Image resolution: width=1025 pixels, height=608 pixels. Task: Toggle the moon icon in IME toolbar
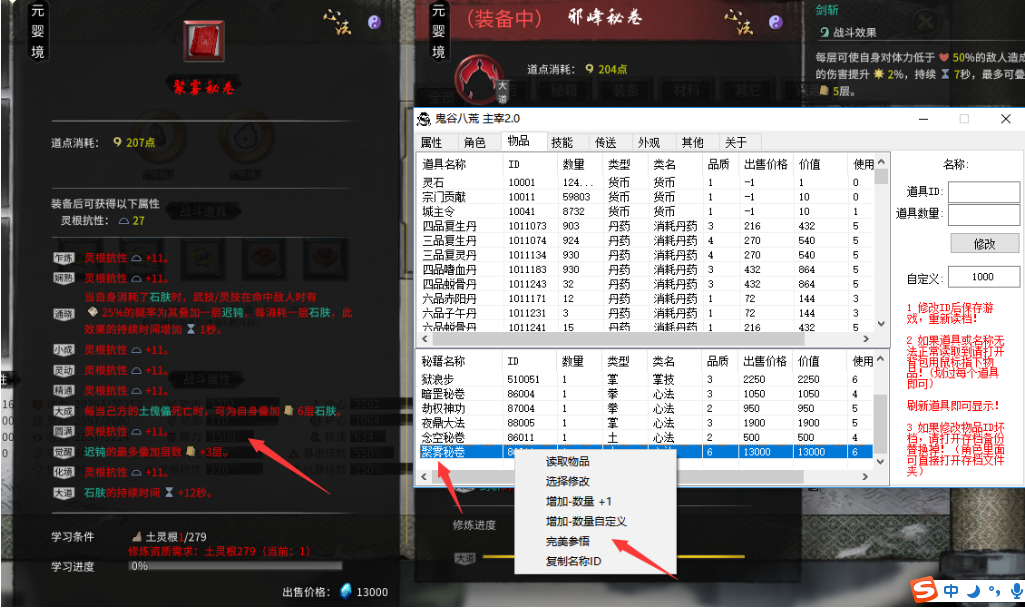tap(973, 592)
